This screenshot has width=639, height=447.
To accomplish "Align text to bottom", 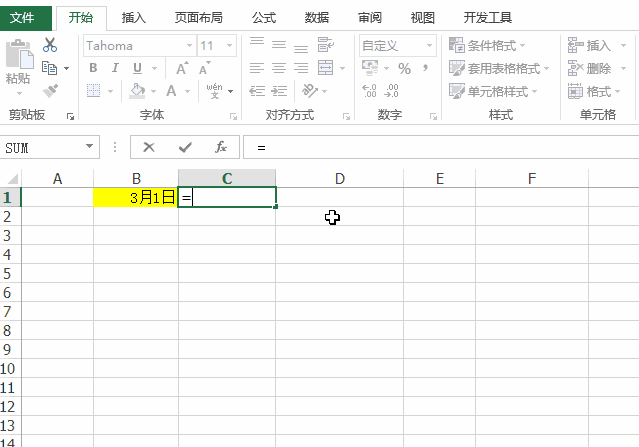I will [x=301, y=46].
